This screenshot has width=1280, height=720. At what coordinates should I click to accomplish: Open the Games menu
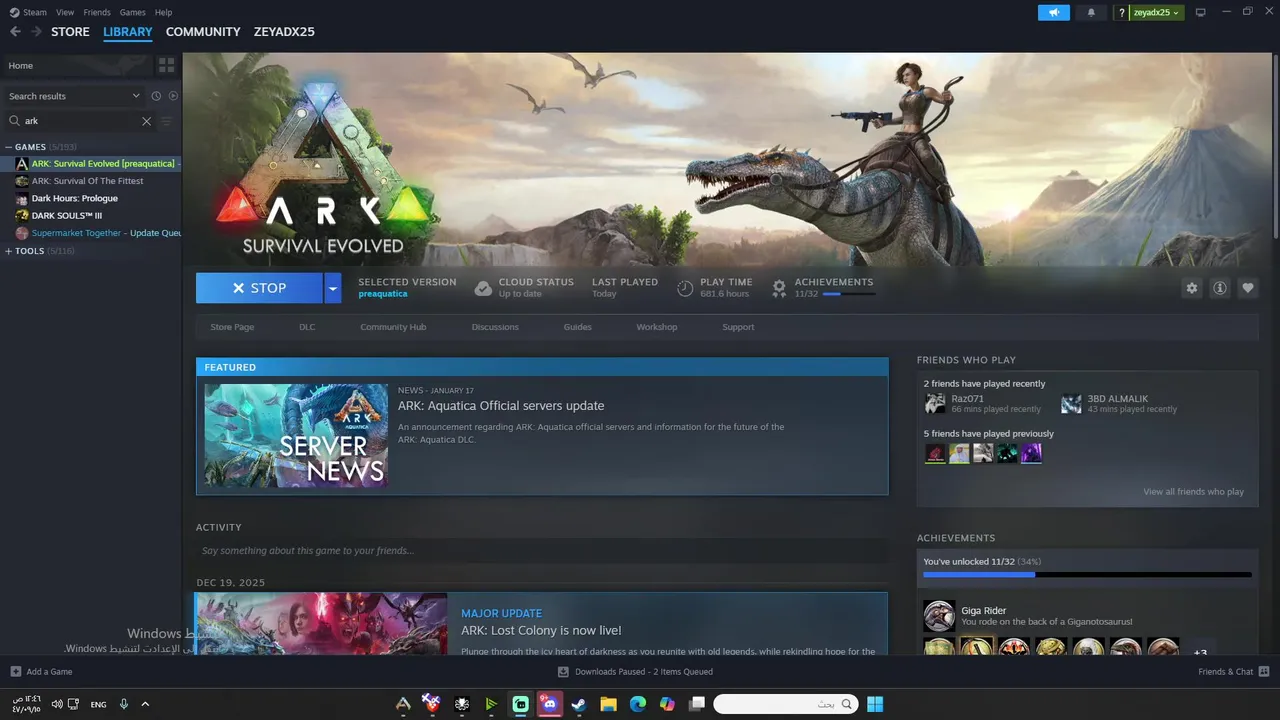click(x=132, y=12)
